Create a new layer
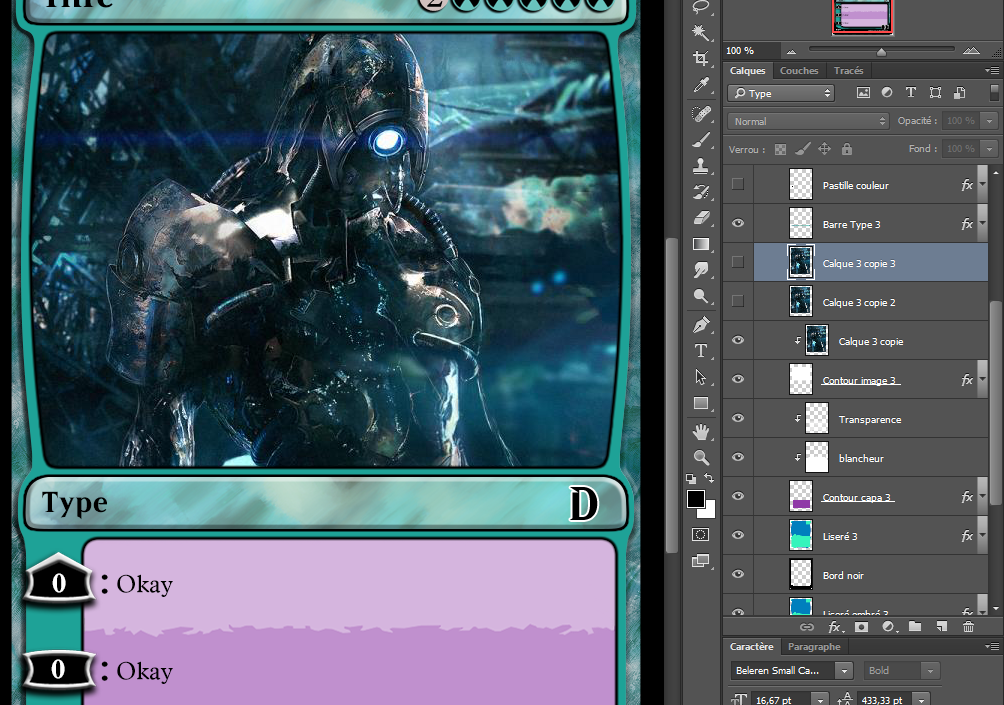 click(941, 627)
